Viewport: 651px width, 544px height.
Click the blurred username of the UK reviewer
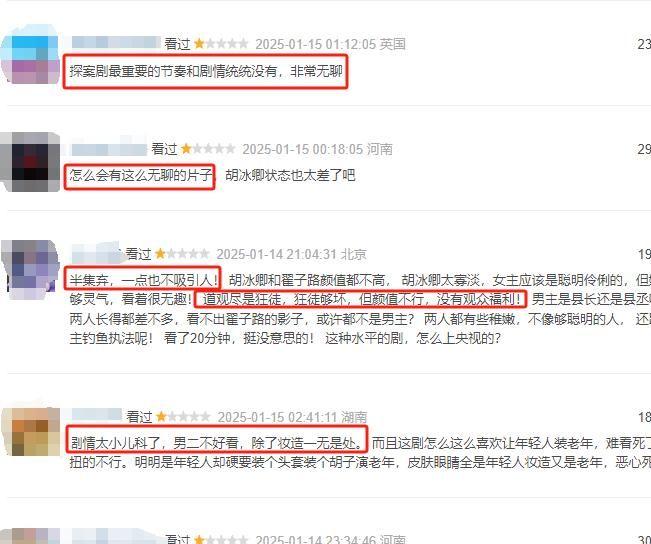pos(116,43)
